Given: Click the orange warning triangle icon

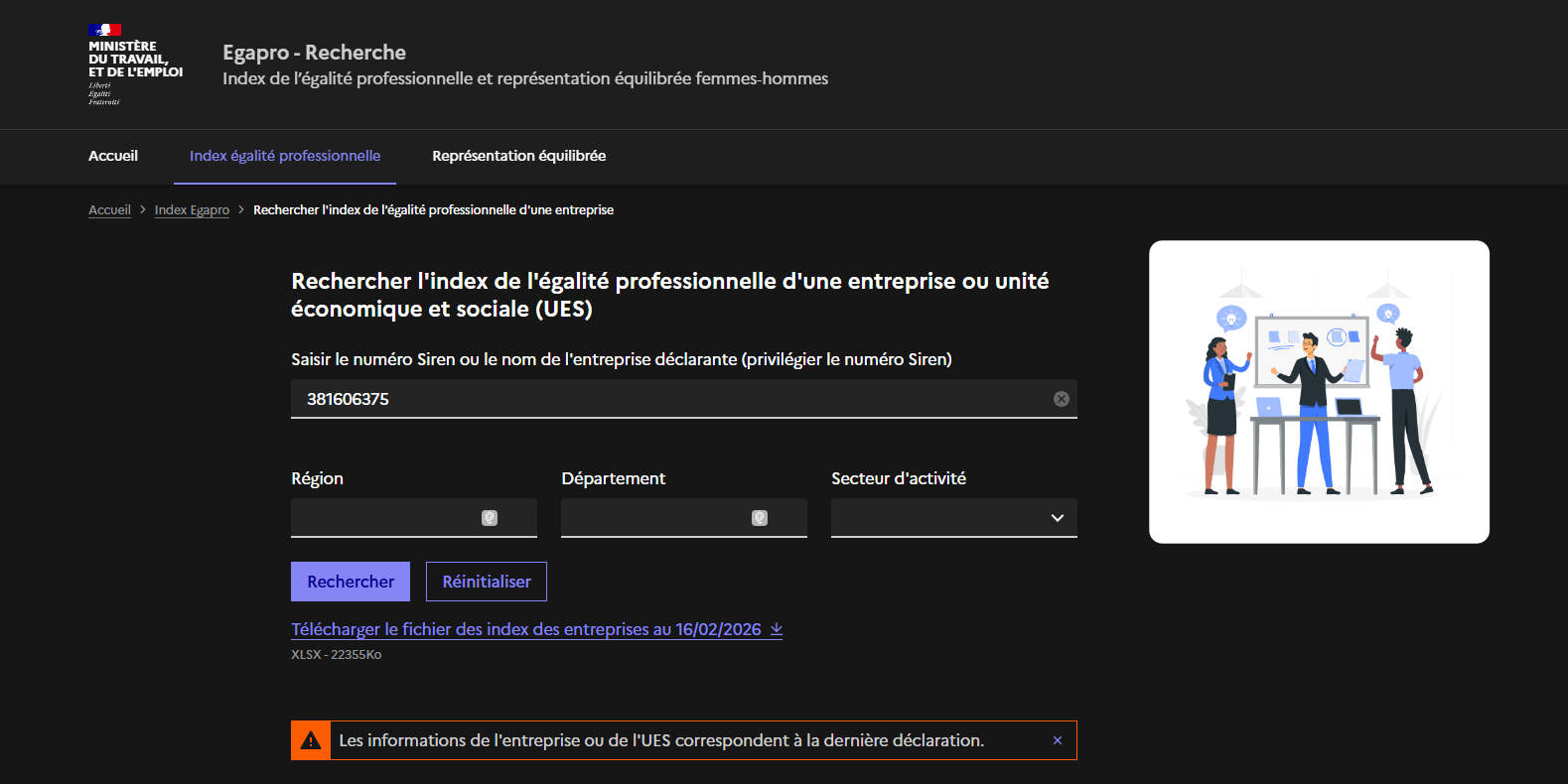Looking at the screenshot, I should pyautogui.click(x=311, y=740).
